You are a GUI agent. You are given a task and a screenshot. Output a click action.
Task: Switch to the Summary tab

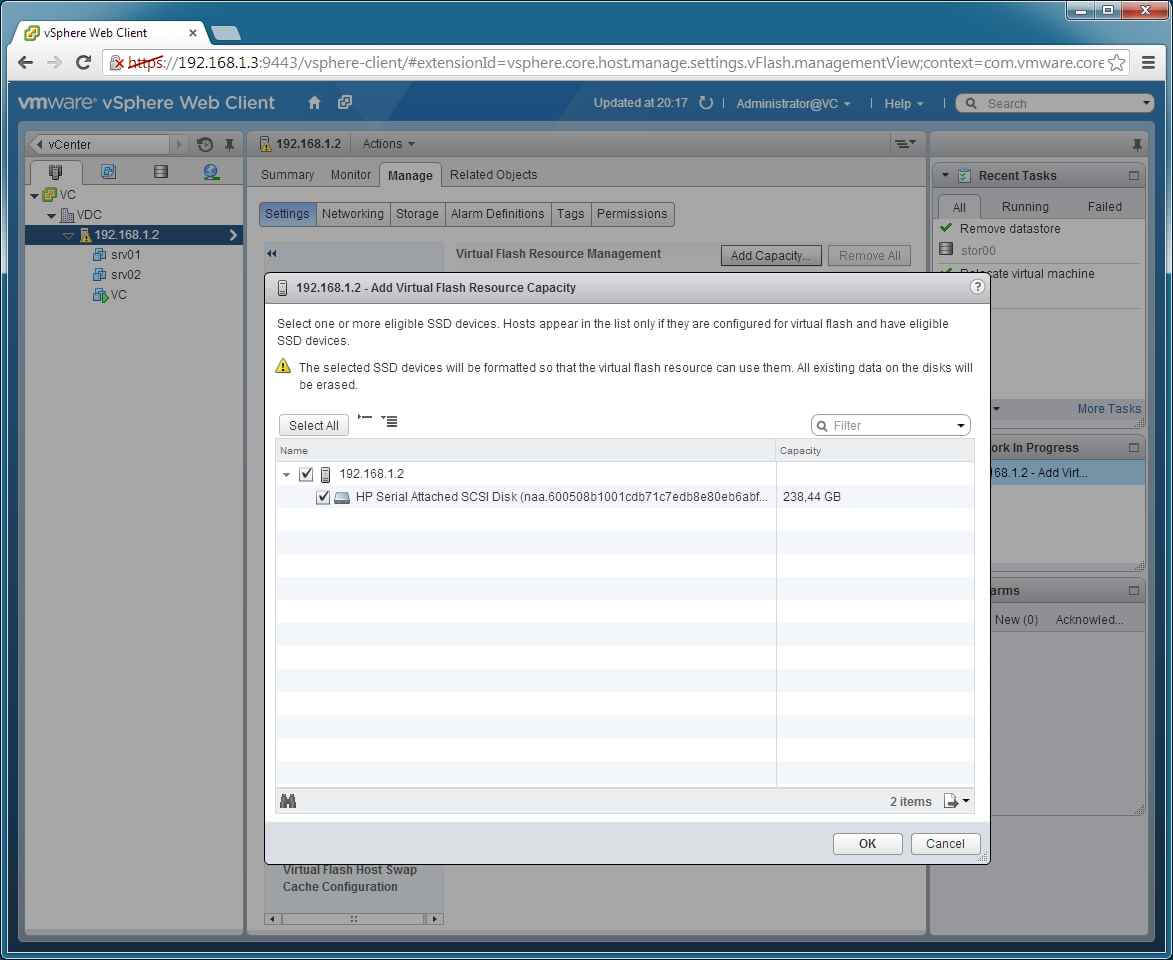pos(287,174)
